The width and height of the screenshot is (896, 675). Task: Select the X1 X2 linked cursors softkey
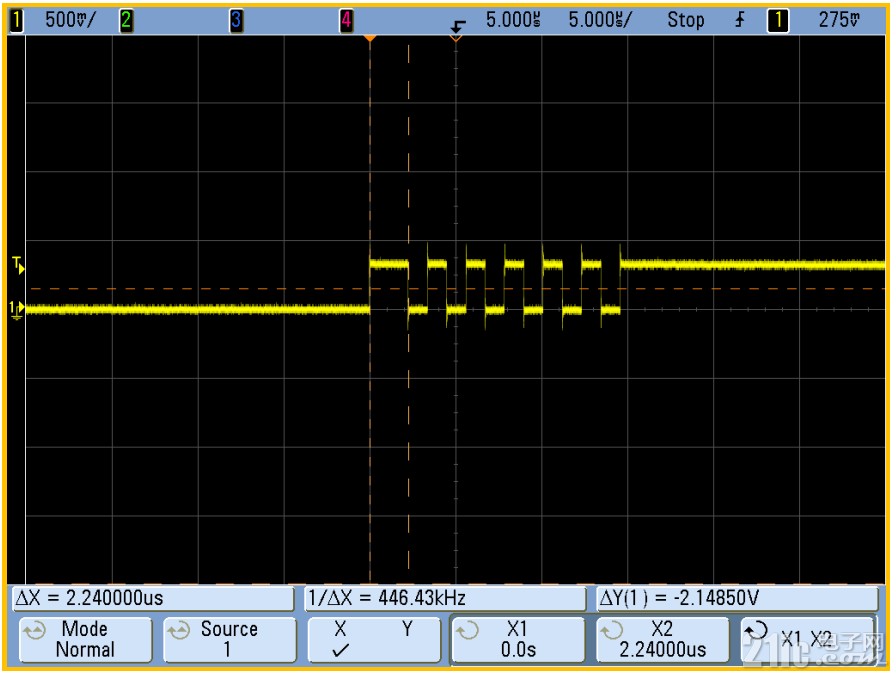coord(807,639)
